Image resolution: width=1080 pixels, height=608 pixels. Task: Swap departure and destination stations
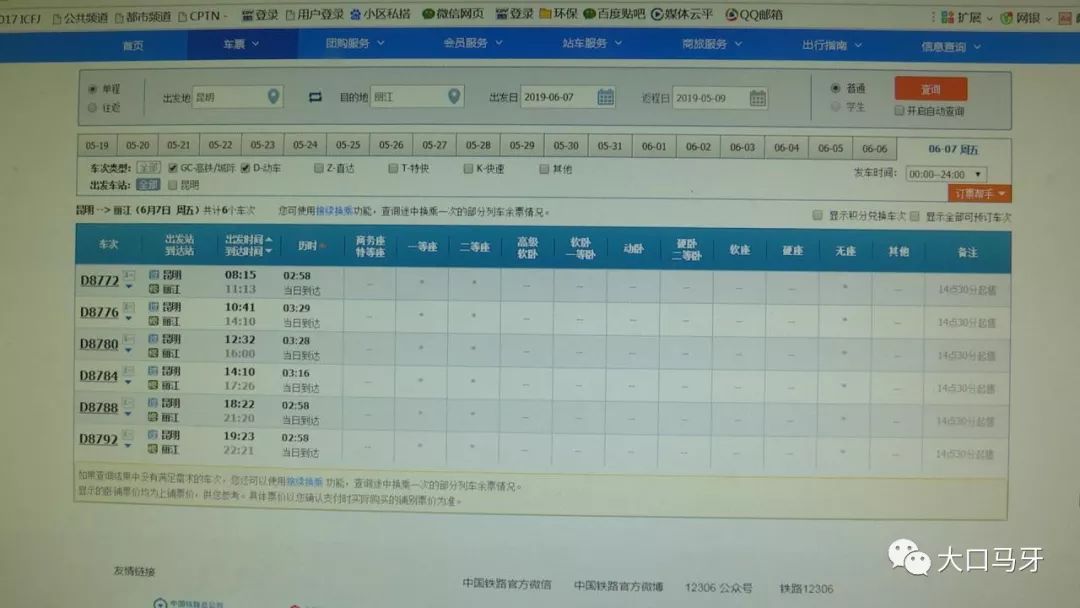315,97
